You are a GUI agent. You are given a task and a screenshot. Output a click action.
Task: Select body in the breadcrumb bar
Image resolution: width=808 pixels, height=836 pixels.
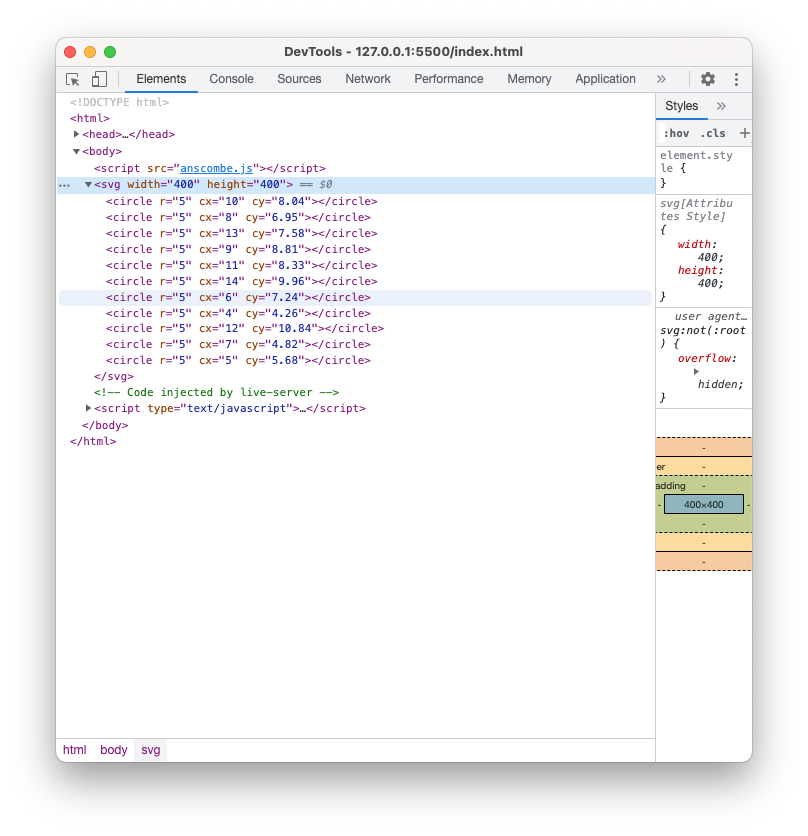(x=114, y=750)
